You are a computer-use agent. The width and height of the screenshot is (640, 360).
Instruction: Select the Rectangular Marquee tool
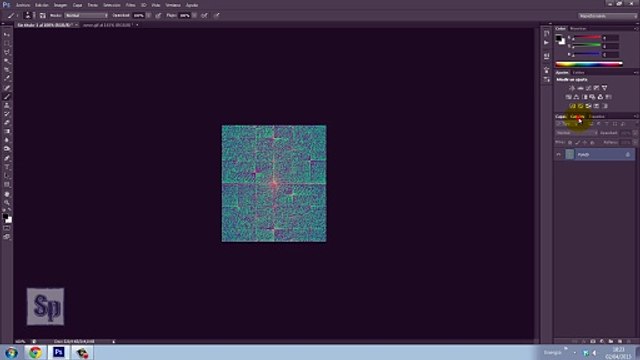(7, 44)
